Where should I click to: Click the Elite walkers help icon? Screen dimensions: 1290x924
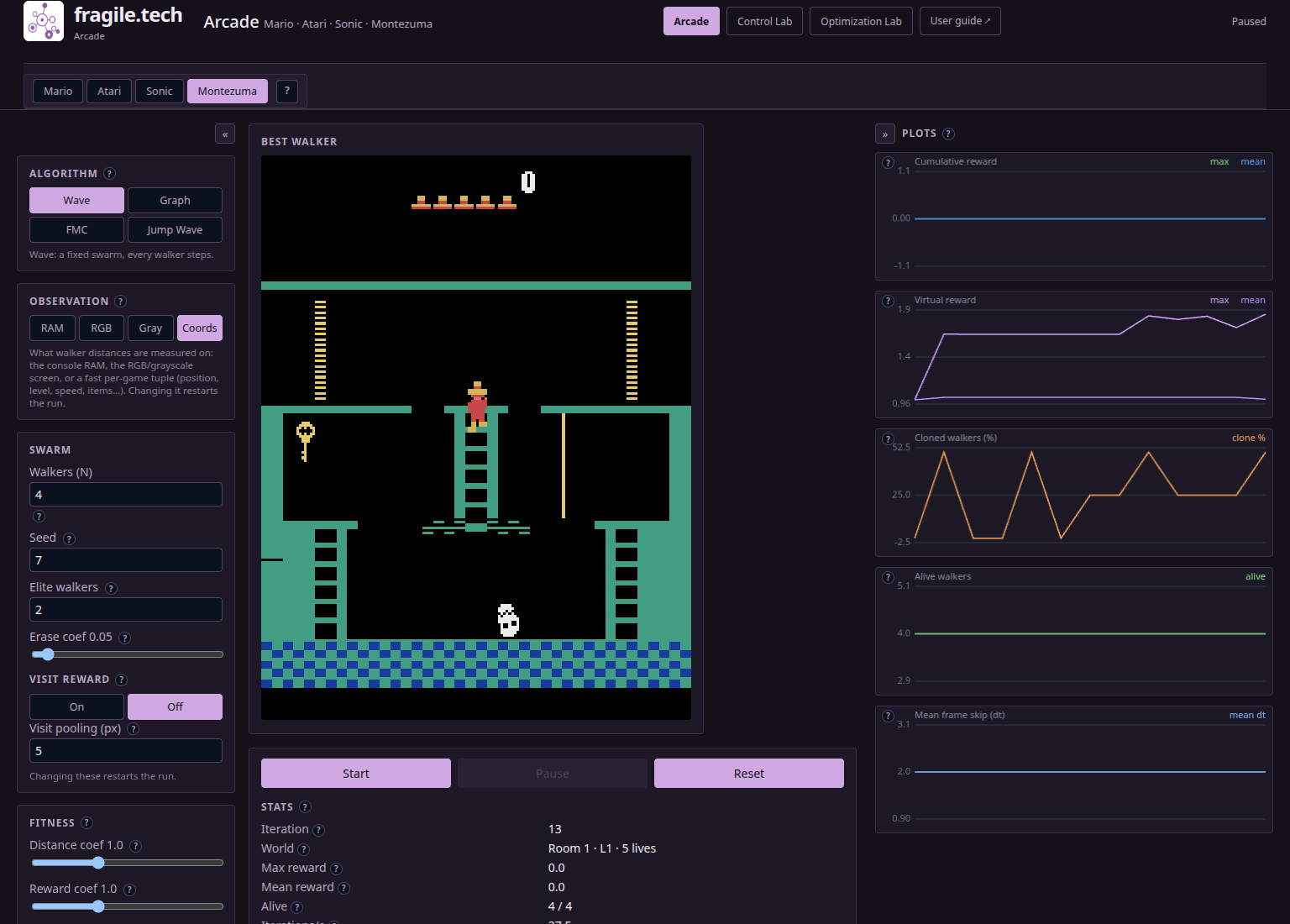[111, 588]
